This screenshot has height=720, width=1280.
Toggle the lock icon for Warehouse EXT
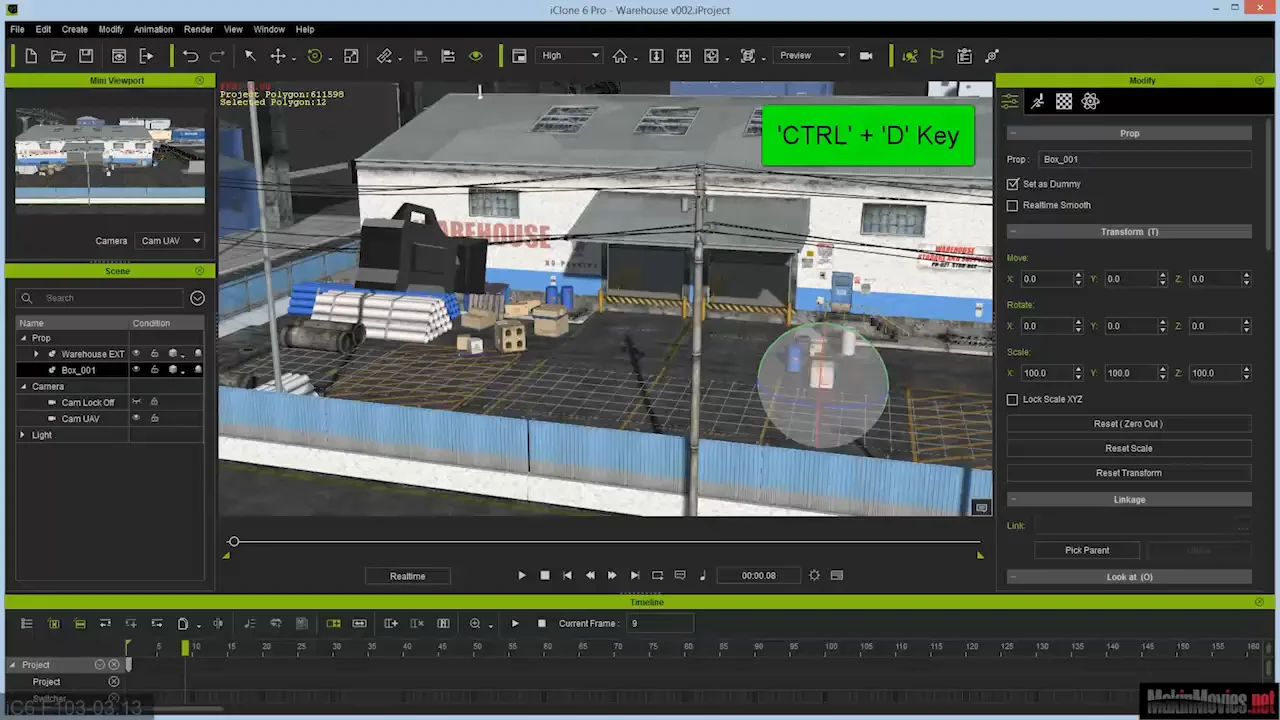(154, 354)
